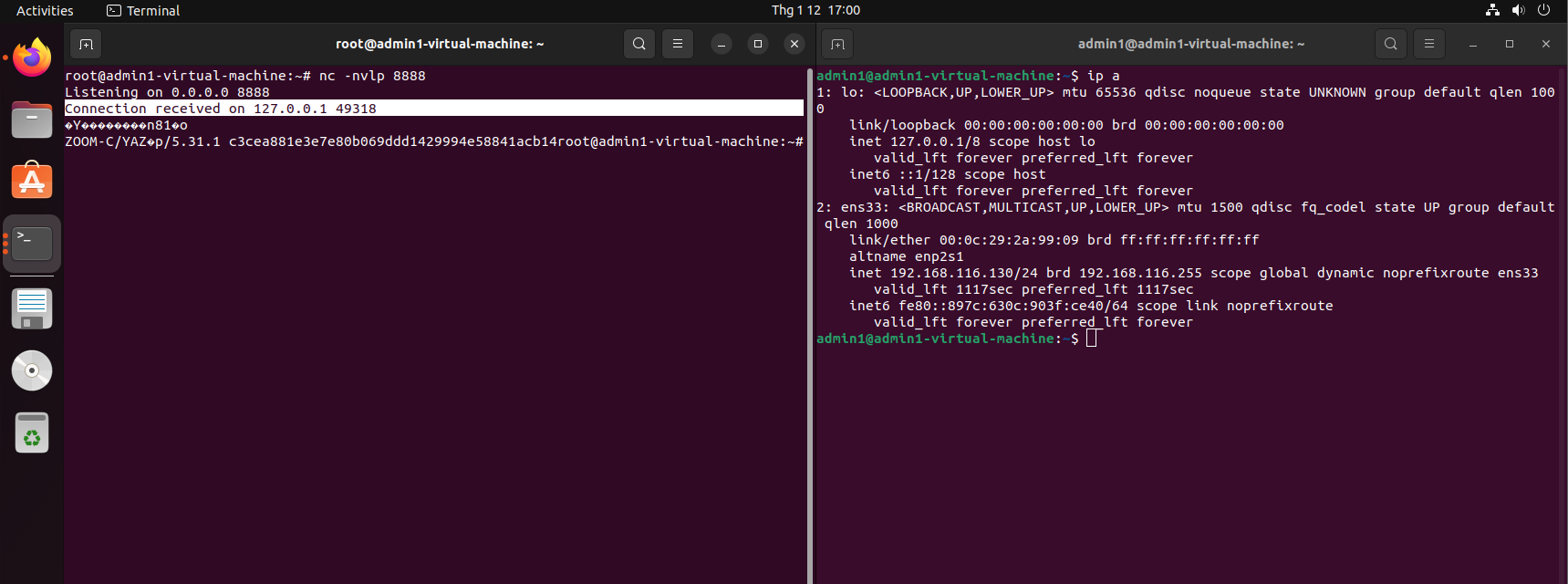Open hamburger menu in root terminal
The height and width of the screenshot is (584, 1568).
678,44
